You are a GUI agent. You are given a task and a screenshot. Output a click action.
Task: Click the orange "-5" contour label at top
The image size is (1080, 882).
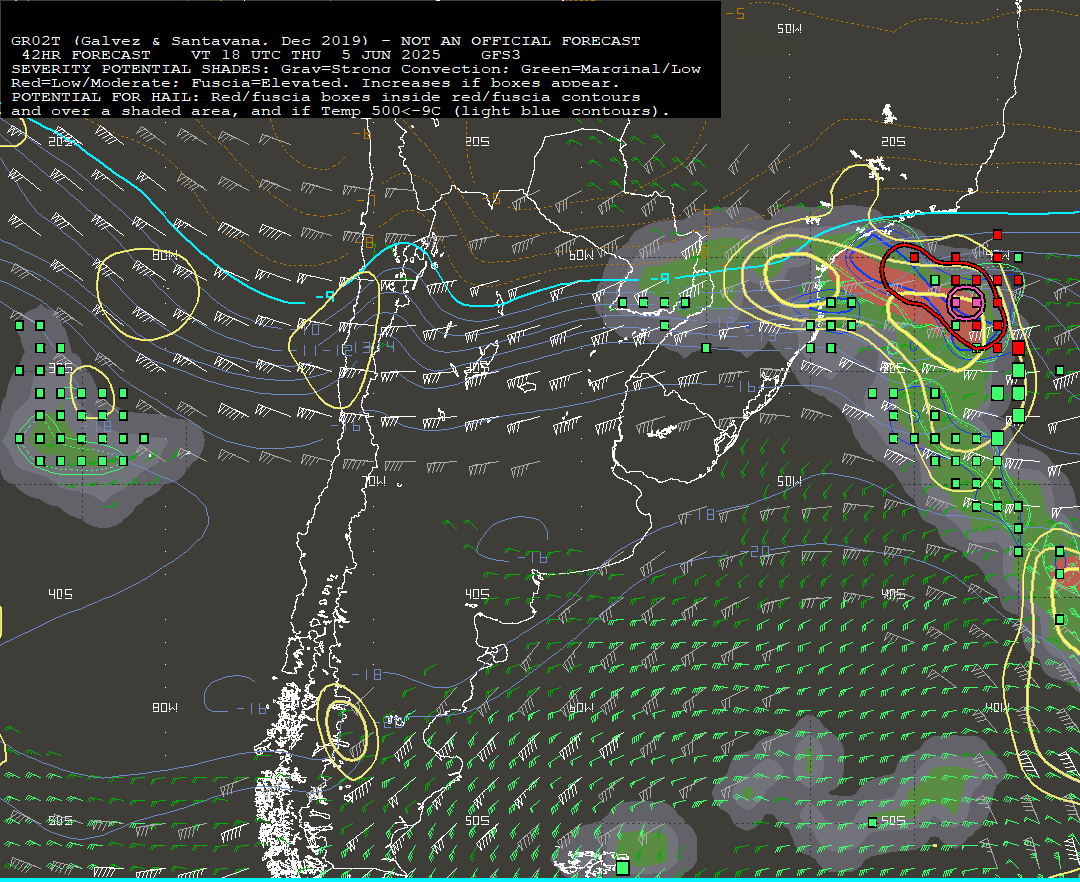(736, 14)
